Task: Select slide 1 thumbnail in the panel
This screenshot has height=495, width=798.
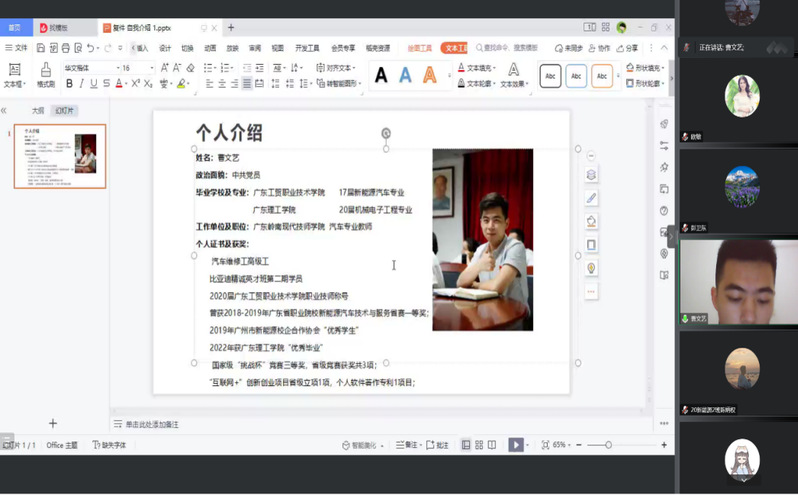Action: [60, 157]
